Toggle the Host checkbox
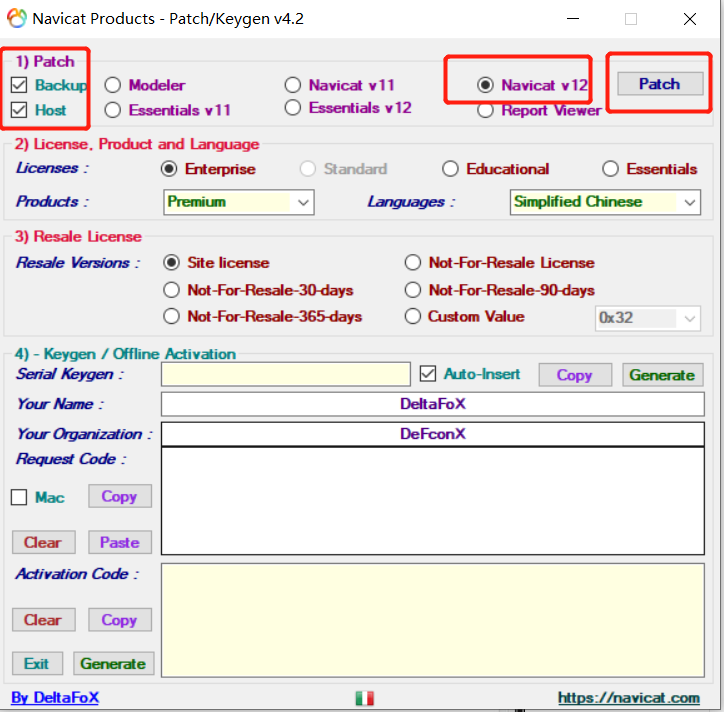This screenshot has width=724, height=712. click(19, 110)
